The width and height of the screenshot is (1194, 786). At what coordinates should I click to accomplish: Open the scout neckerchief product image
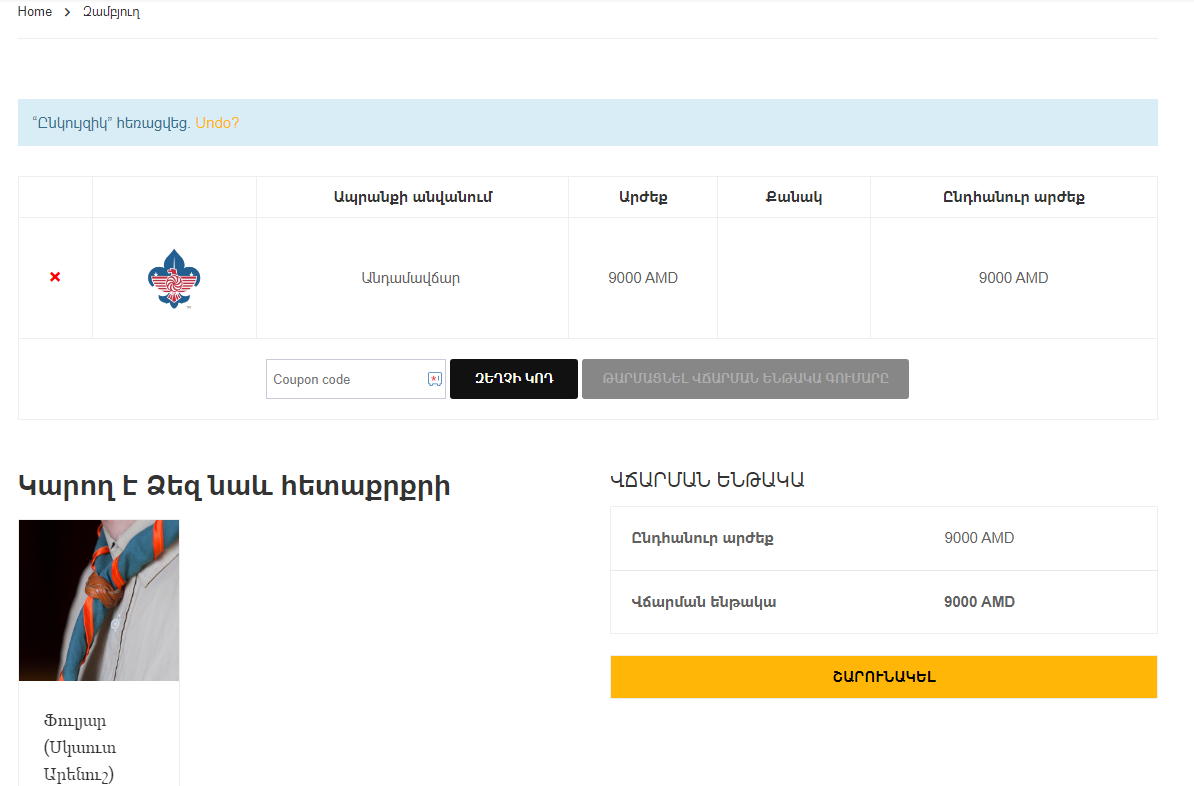(99, 600)
